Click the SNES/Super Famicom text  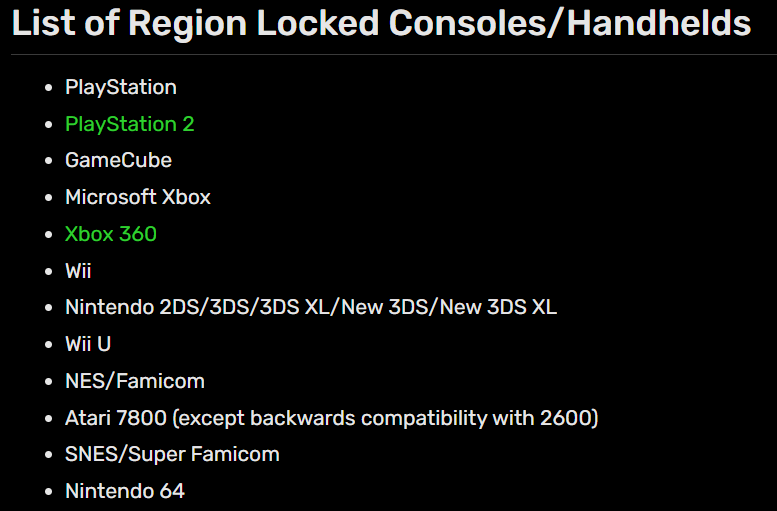[172, 454]
